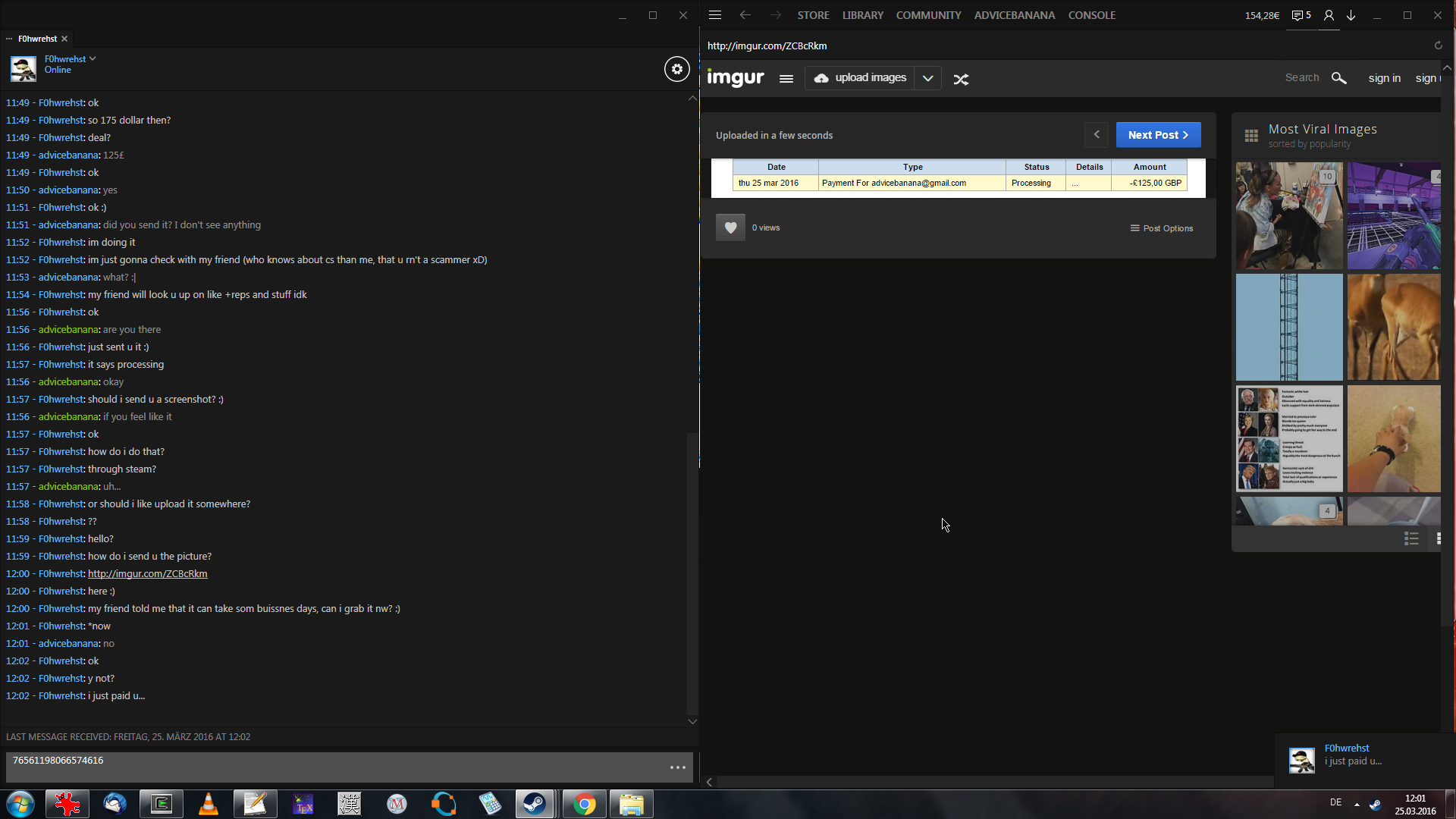Expand F0hwrehst name dropdown arrow
This screenshot has width=1456, height=819.
pyautogui.click(x=93, y=58)
